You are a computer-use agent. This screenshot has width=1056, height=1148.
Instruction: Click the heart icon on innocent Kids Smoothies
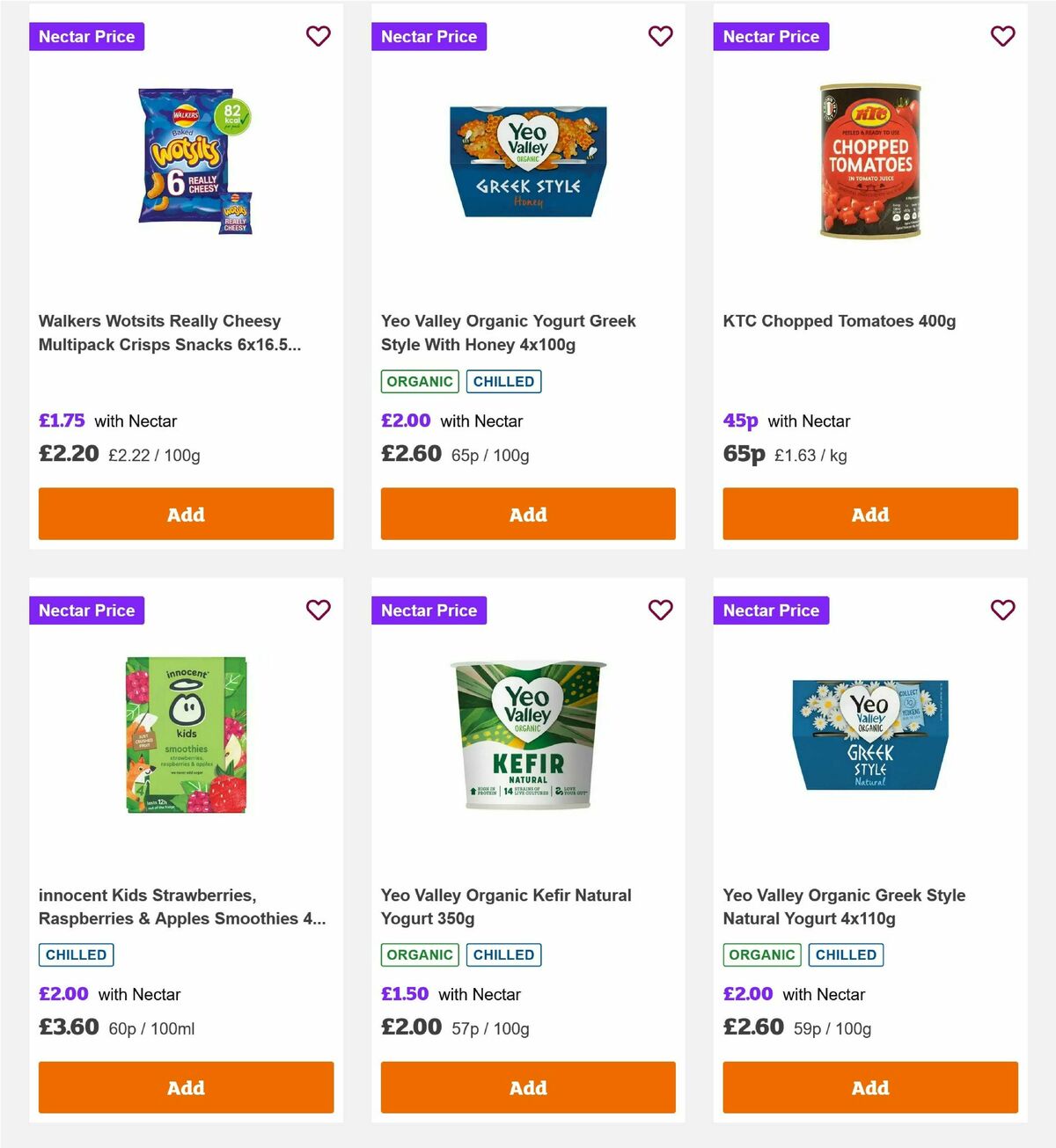click(x=318, y=610)
